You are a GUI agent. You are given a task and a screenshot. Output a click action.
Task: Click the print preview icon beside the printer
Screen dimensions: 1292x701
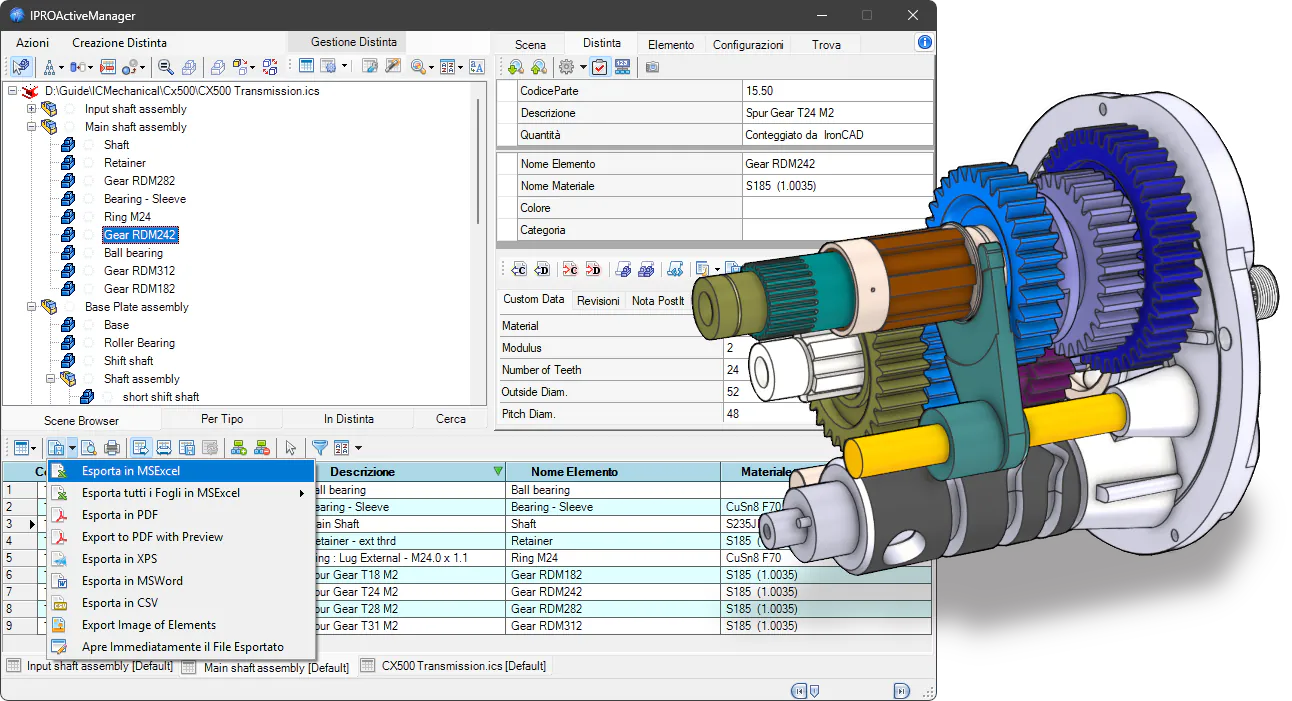89,448
